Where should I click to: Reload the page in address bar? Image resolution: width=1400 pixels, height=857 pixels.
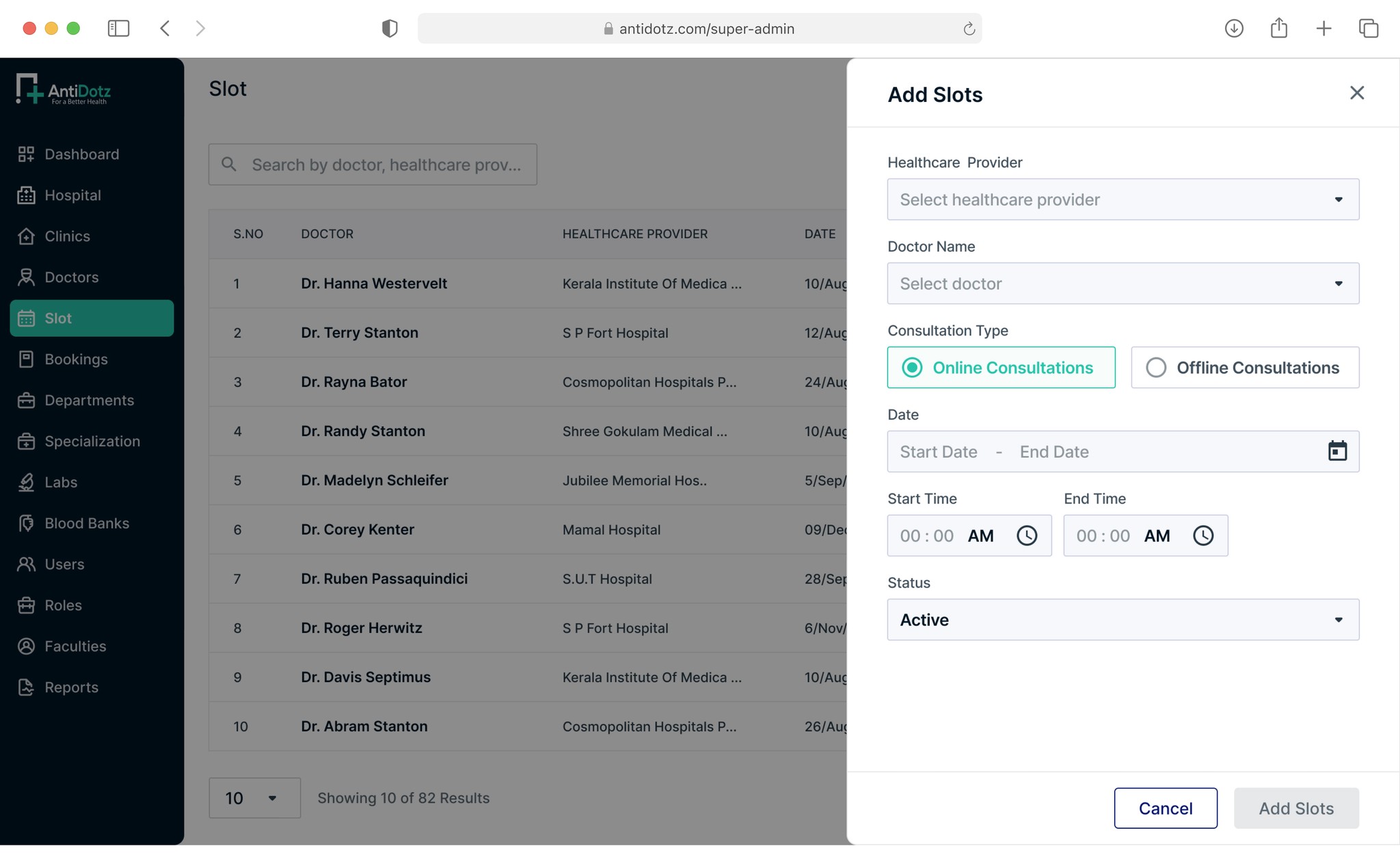969,29
